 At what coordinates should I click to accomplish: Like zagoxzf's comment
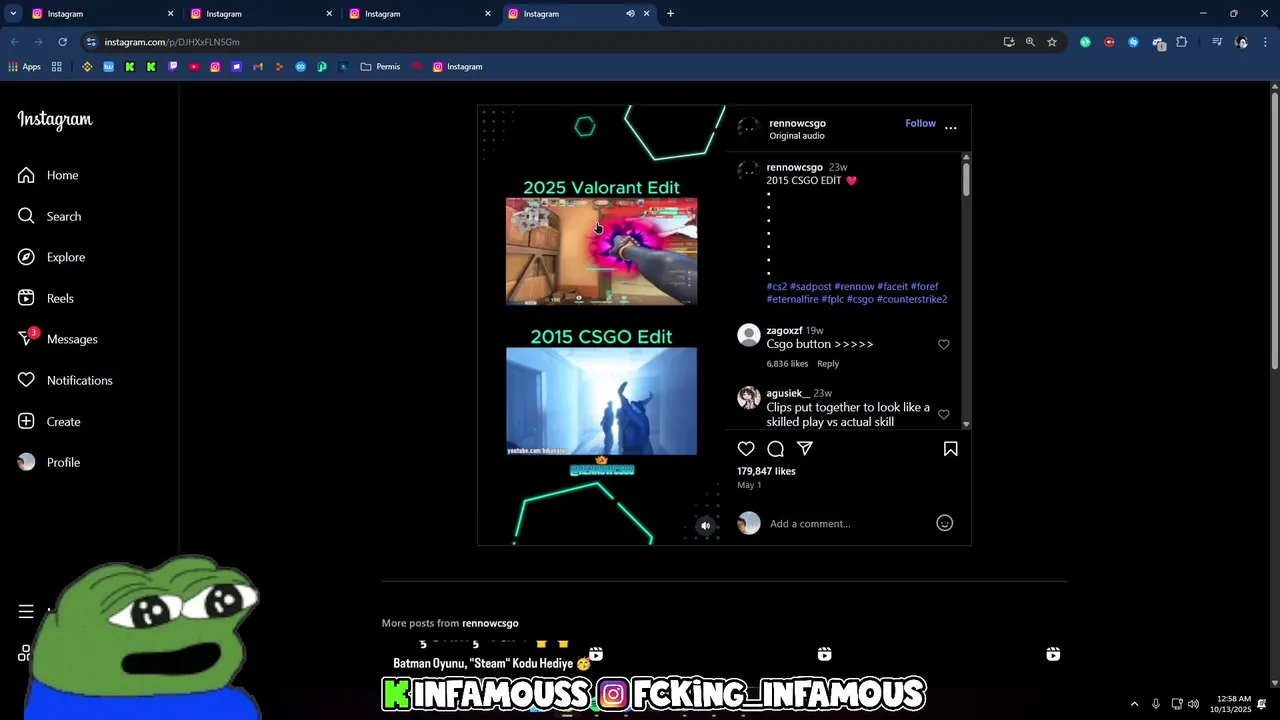tap(943, 344)
